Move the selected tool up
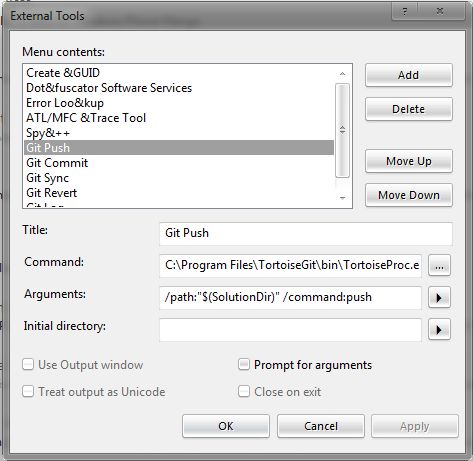This screenshot has width=473, height=461. click(x=409, y=161)
